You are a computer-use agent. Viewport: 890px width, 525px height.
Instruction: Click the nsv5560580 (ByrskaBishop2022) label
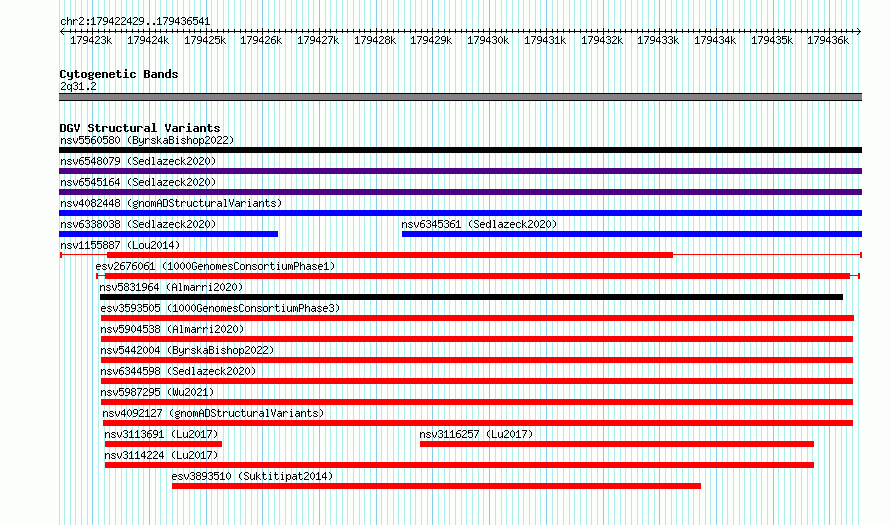pyautogui.click(x=147, y=140)
